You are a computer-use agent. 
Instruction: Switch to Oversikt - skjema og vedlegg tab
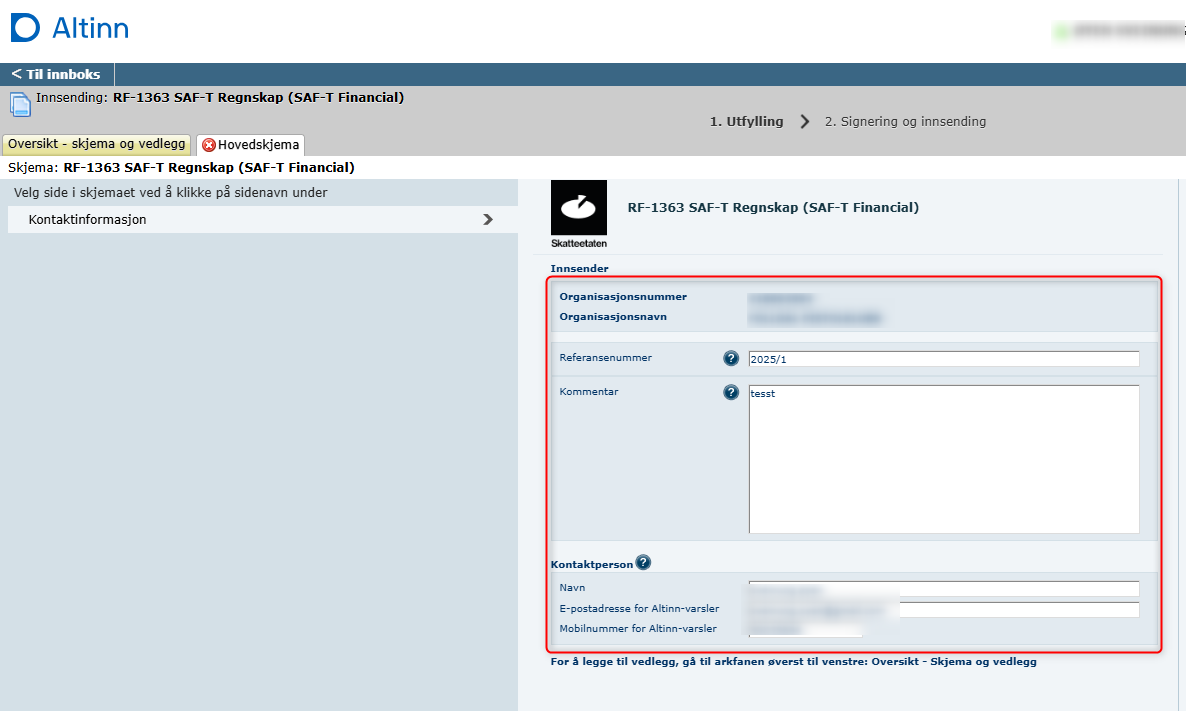(97, 144)
